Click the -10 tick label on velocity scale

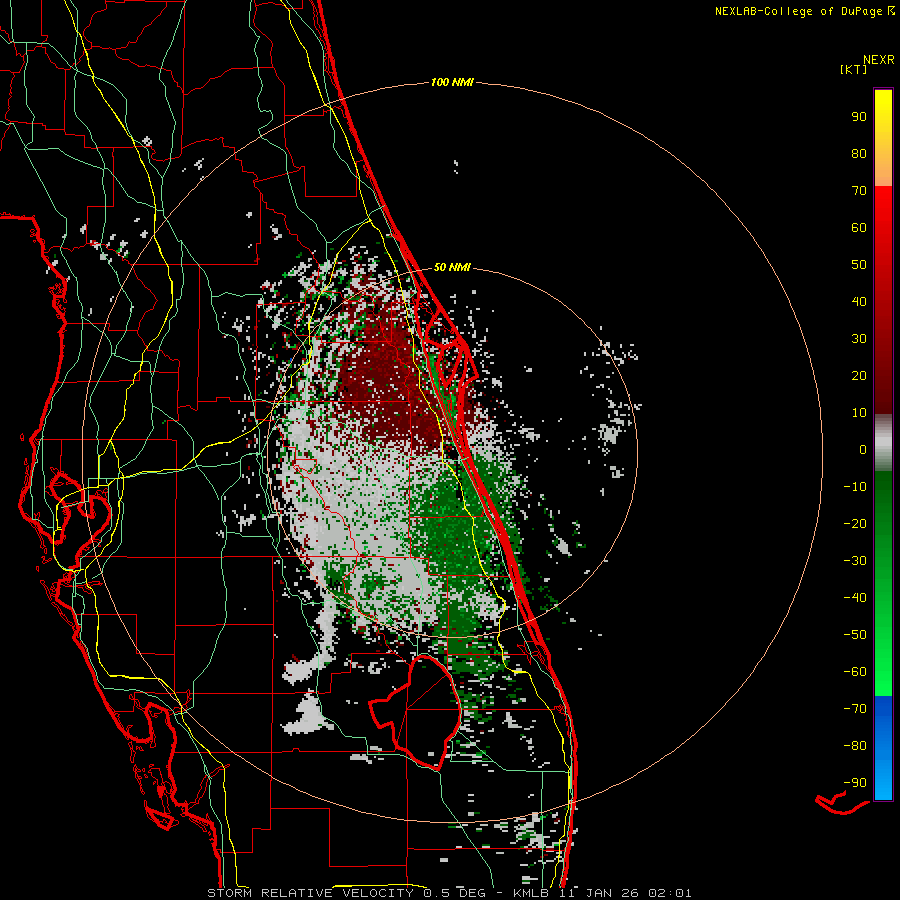[855, 487]
